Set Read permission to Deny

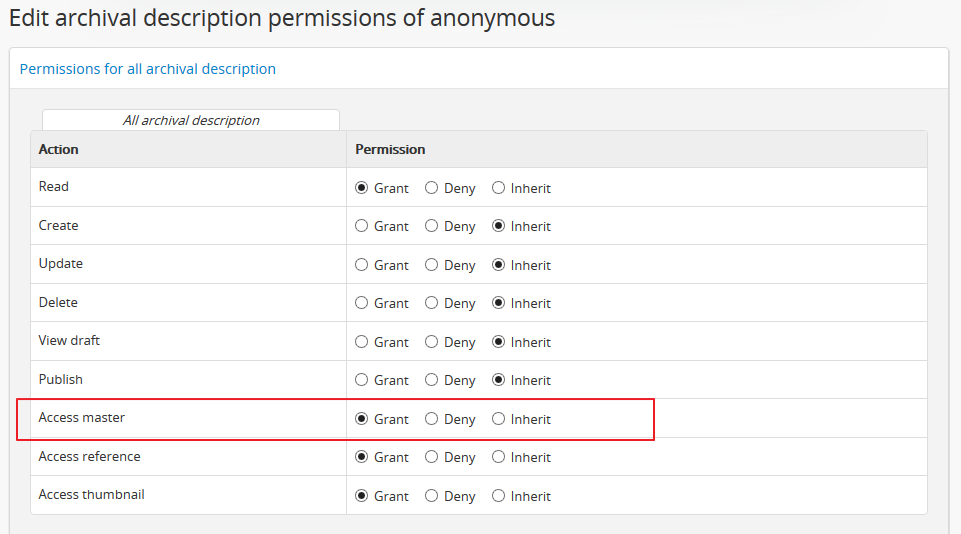(x=432, y=188)
